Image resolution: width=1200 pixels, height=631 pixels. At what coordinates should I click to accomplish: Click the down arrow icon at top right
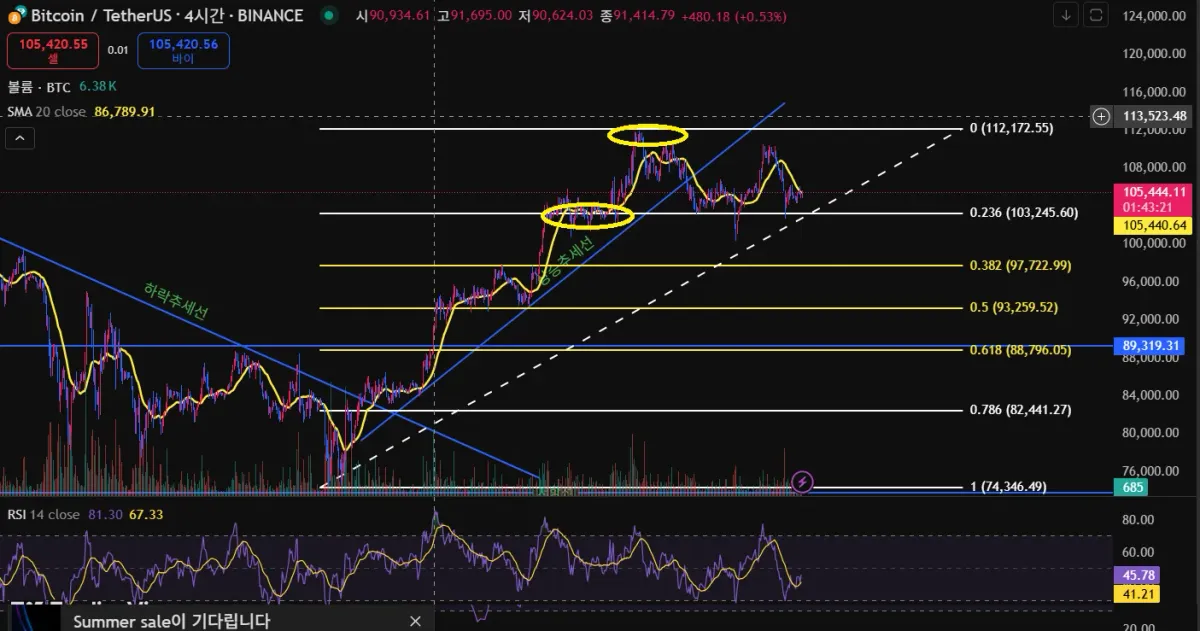point(1067,15)
